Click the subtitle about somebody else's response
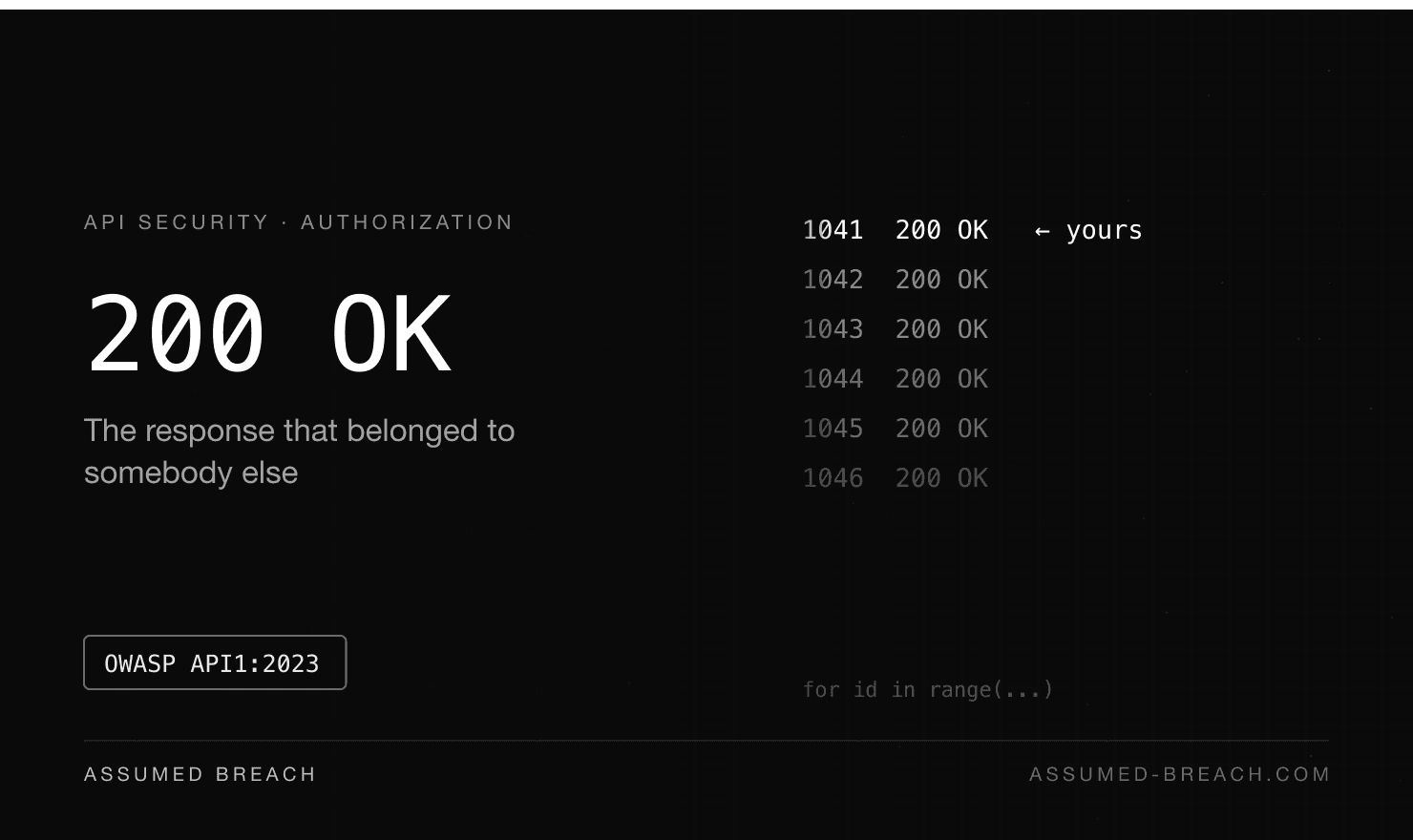 click(299, 451)
